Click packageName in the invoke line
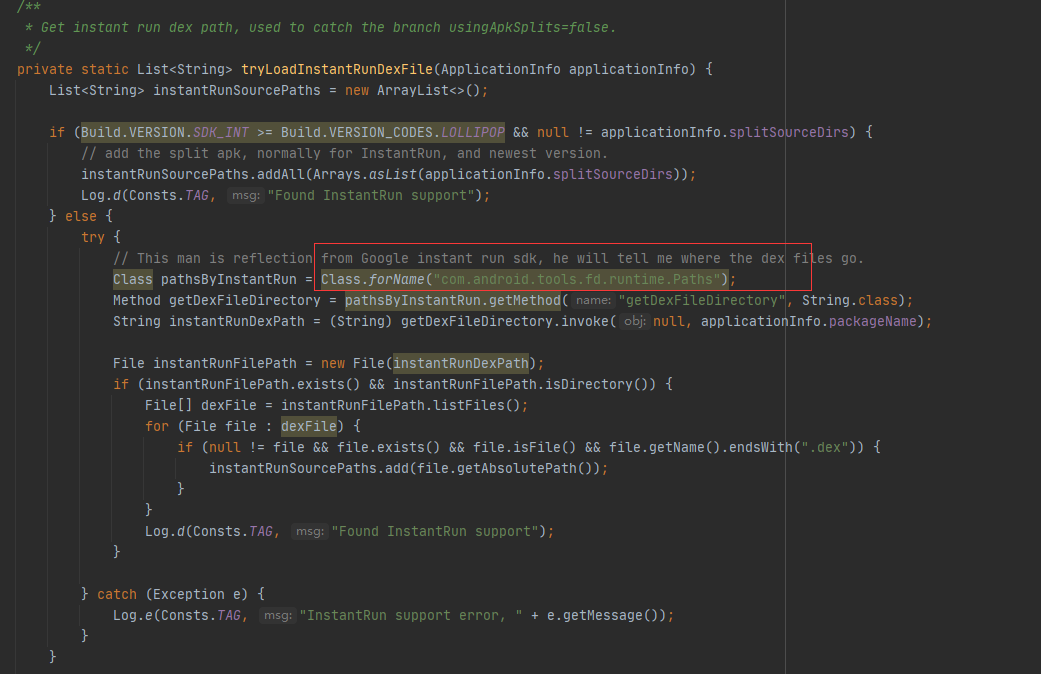 click(872, 321)
